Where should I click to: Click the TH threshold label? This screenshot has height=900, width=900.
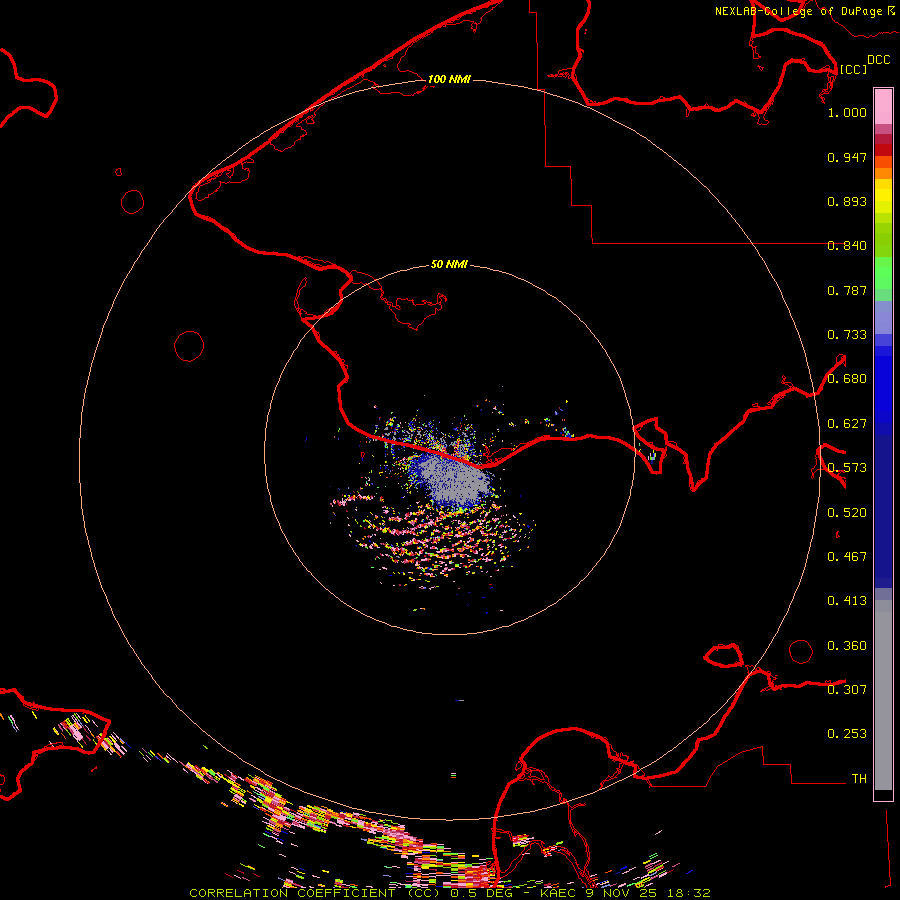coord(859,779)
